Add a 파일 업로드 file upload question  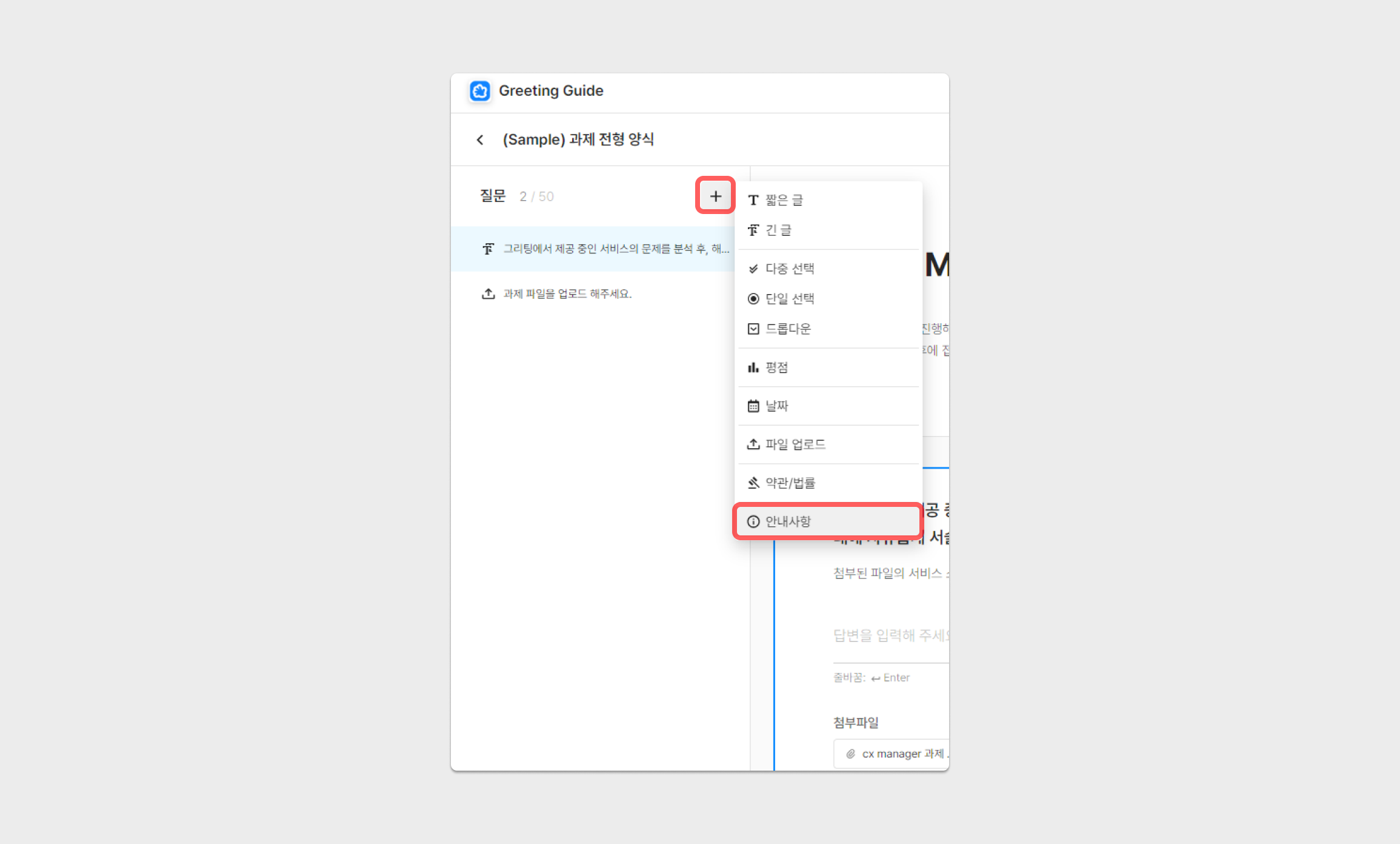[x=795, y=444]
